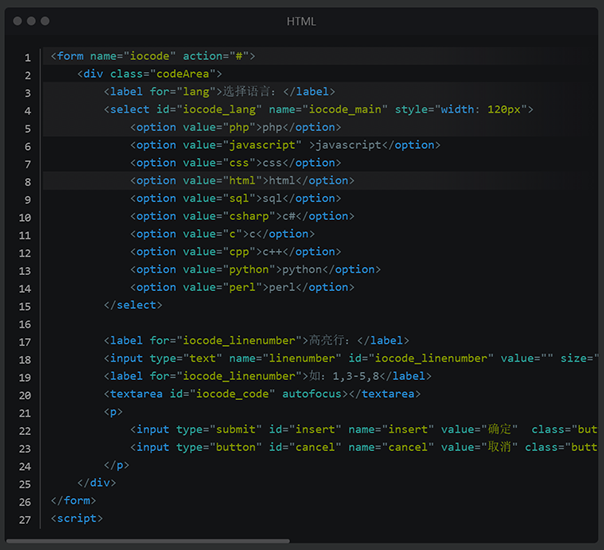This screenshot has height=550, width=604.
Task: Click the third maximize window dot
Action: pyautogui.click(x=45, y=21)
